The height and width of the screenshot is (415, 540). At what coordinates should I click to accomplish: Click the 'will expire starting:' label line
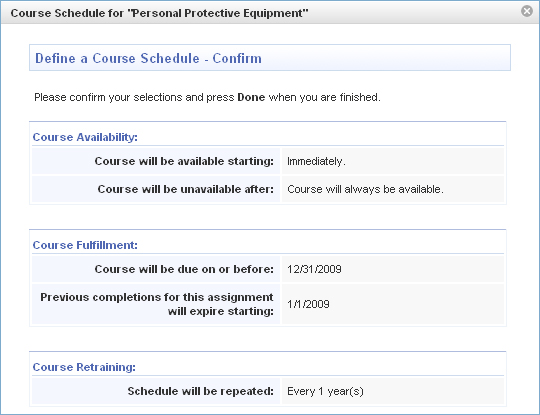221,311
